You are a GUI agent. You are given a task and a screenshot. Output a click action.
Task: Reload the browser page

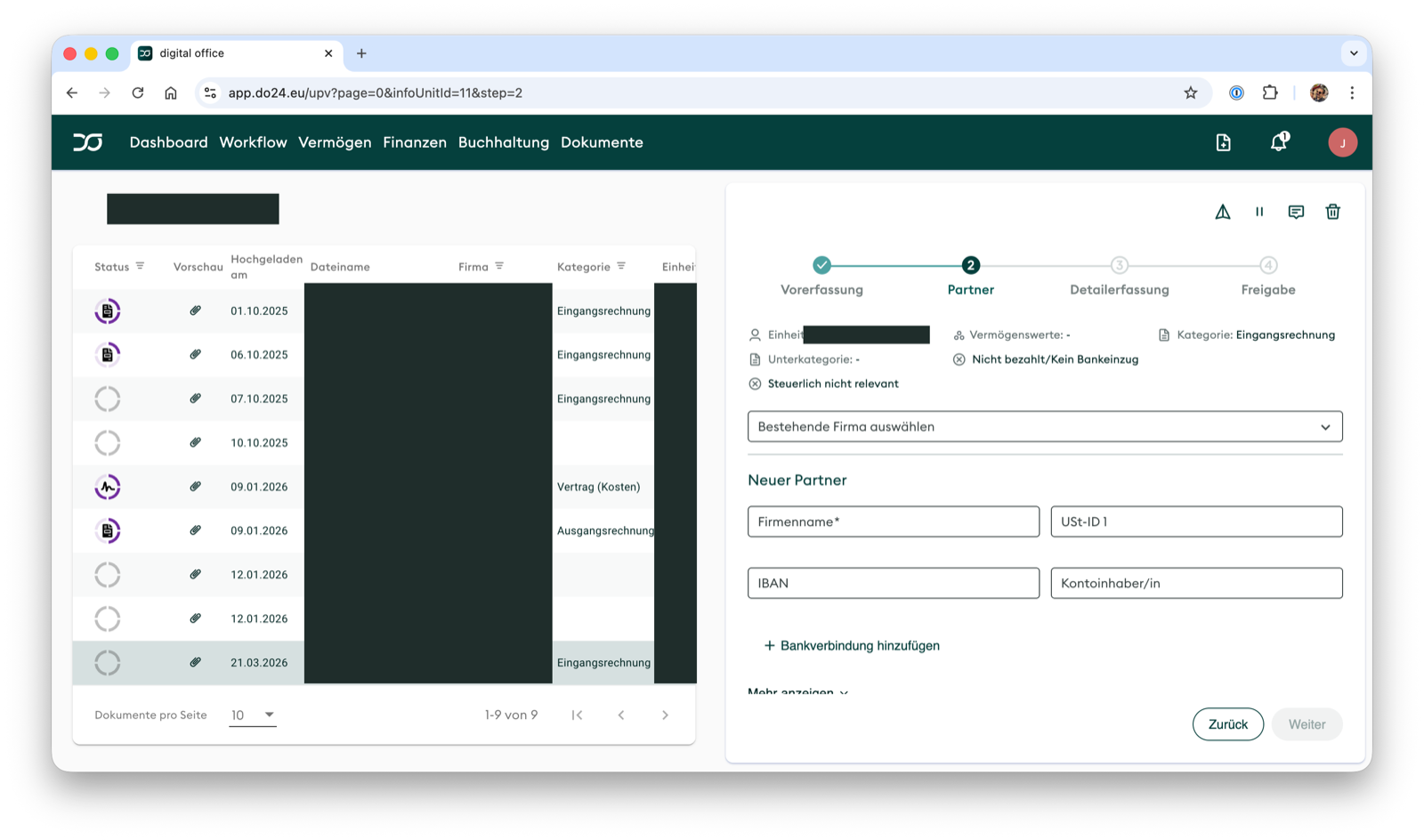[138, 93]
